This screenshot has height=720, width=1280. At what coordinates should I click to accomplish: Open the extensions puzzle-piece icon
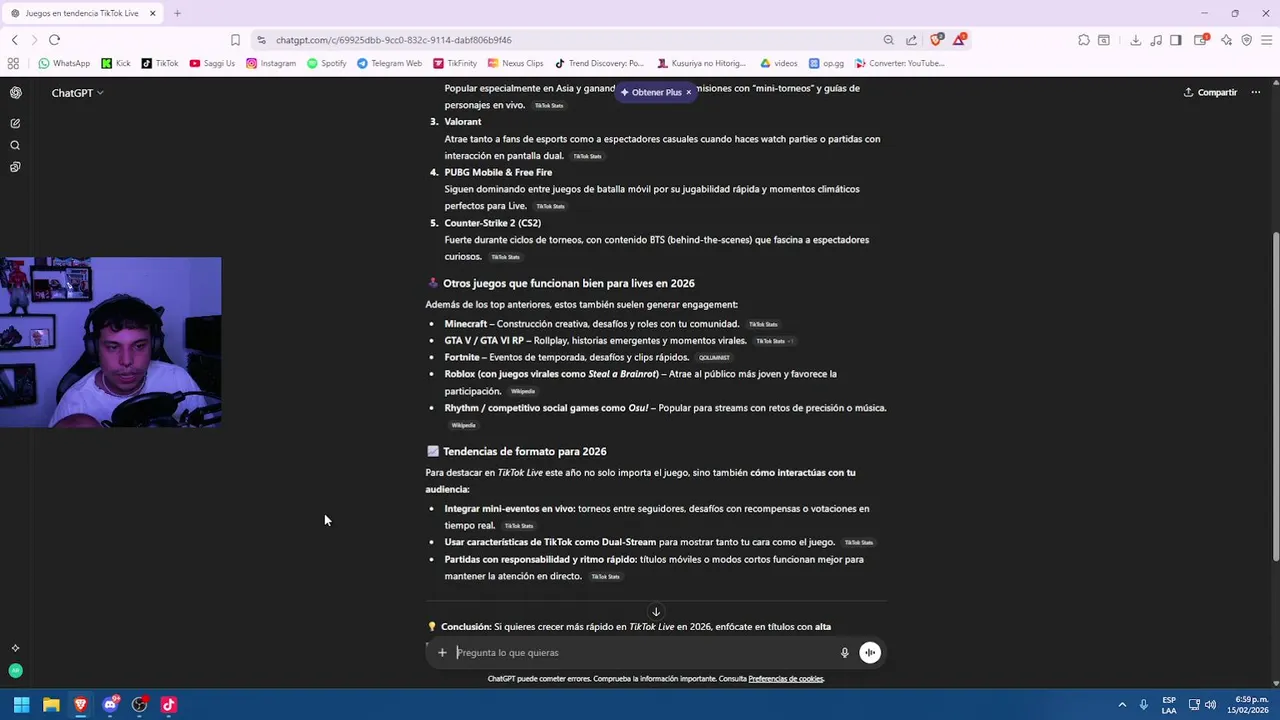pos(1084,40)
